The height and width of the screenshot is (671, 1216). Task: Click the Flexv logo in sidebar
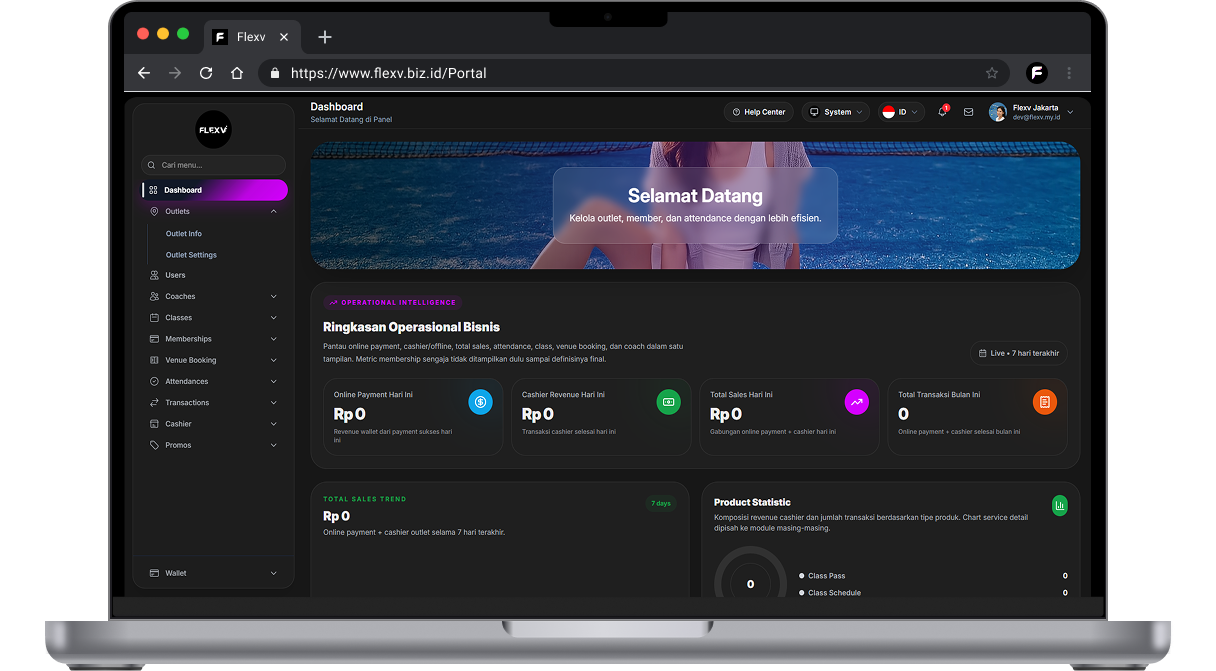point(213,130)
